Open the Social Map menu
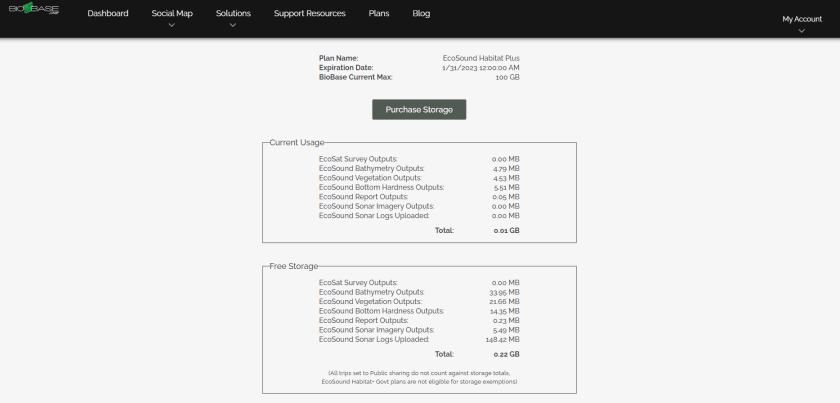The width and height of the screenshot is (840, 403). 172,13
